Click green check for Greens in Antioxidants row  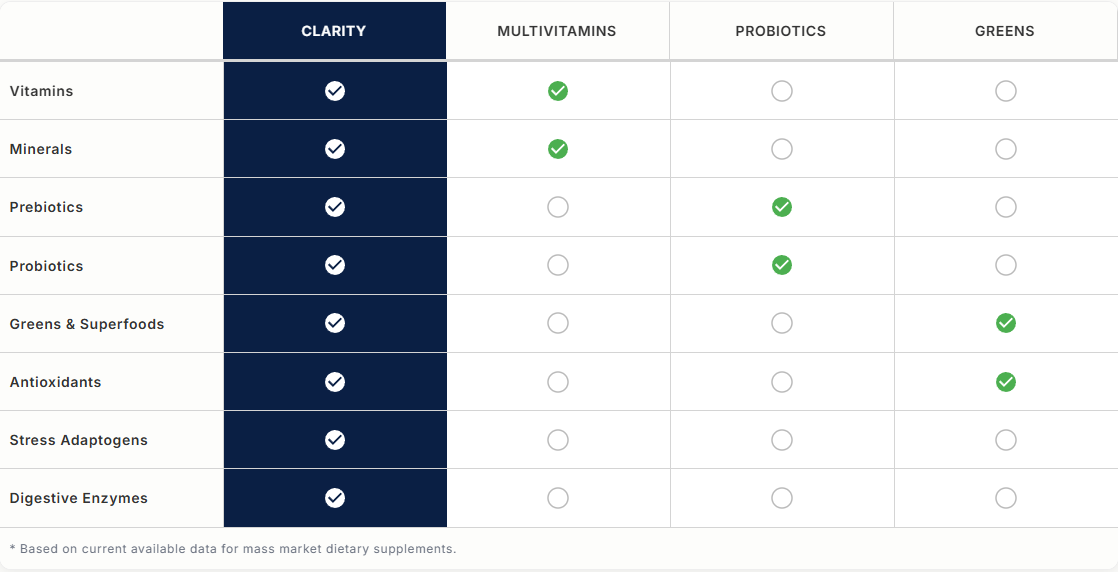pos(1005,382)
